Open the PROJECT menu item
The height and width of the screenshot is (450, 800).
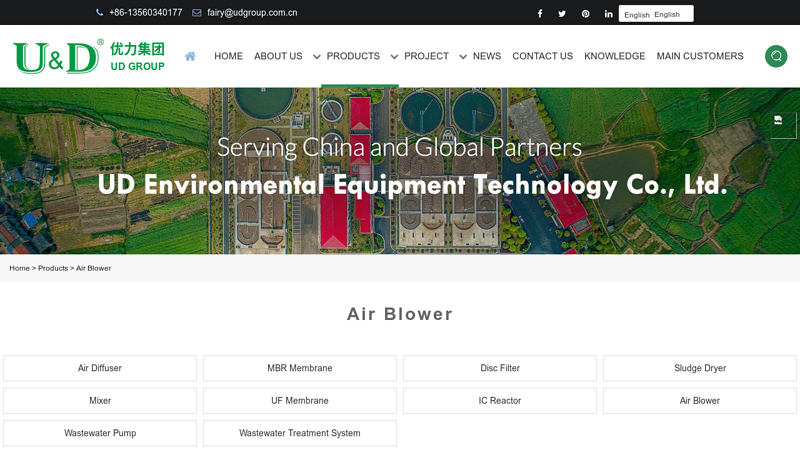point(427,56)
